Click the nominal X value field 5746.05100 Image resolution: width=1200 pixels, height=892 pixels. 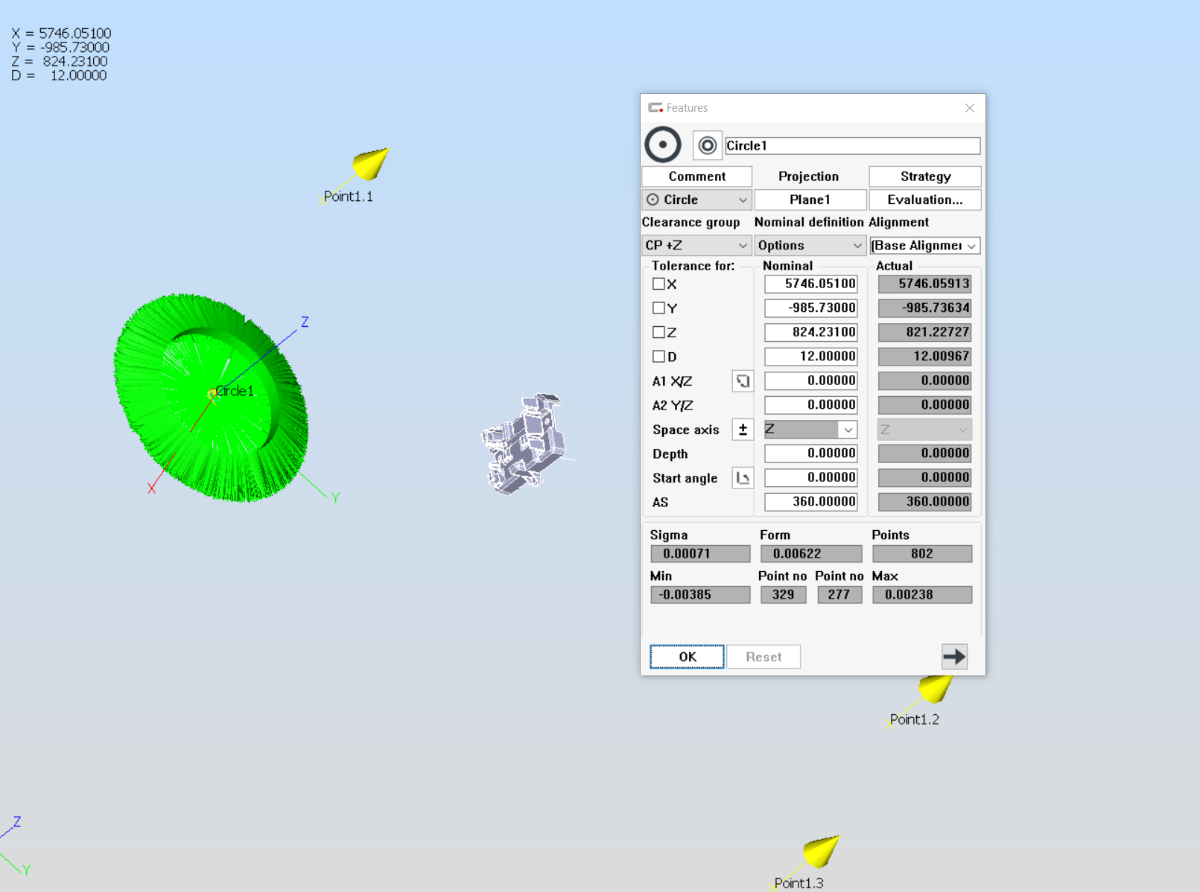point(811,284)
